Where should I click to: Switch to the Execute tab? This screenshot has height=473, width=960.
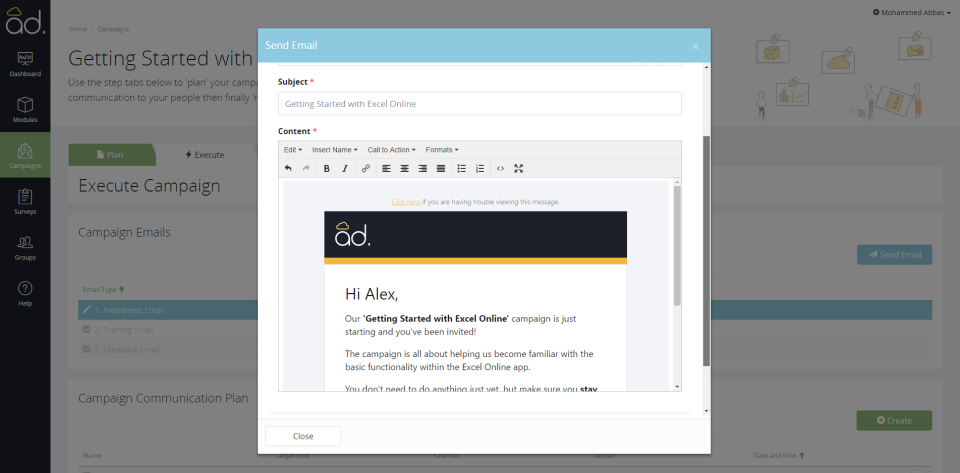pyautogui.click(x=204, y=155)
